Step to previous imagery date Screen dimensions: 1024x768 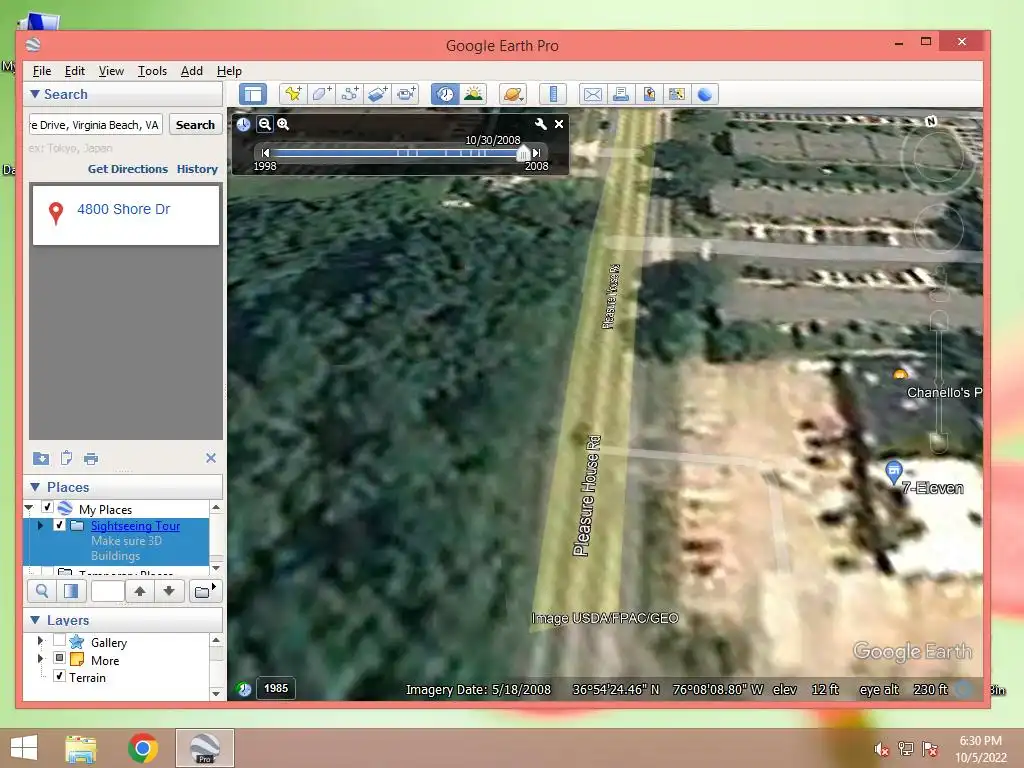point(265,153)
